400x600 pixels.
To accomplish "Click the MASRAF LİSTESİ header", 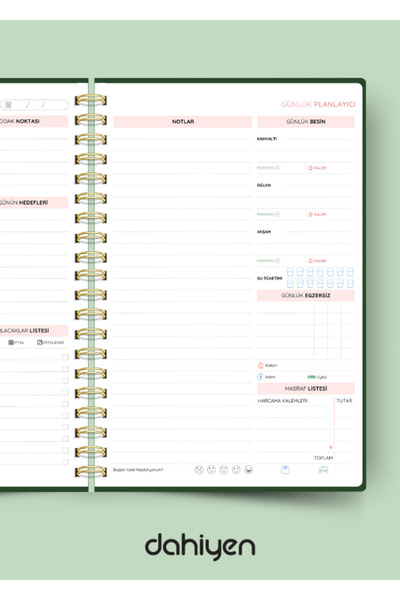I will click(306, 389).
